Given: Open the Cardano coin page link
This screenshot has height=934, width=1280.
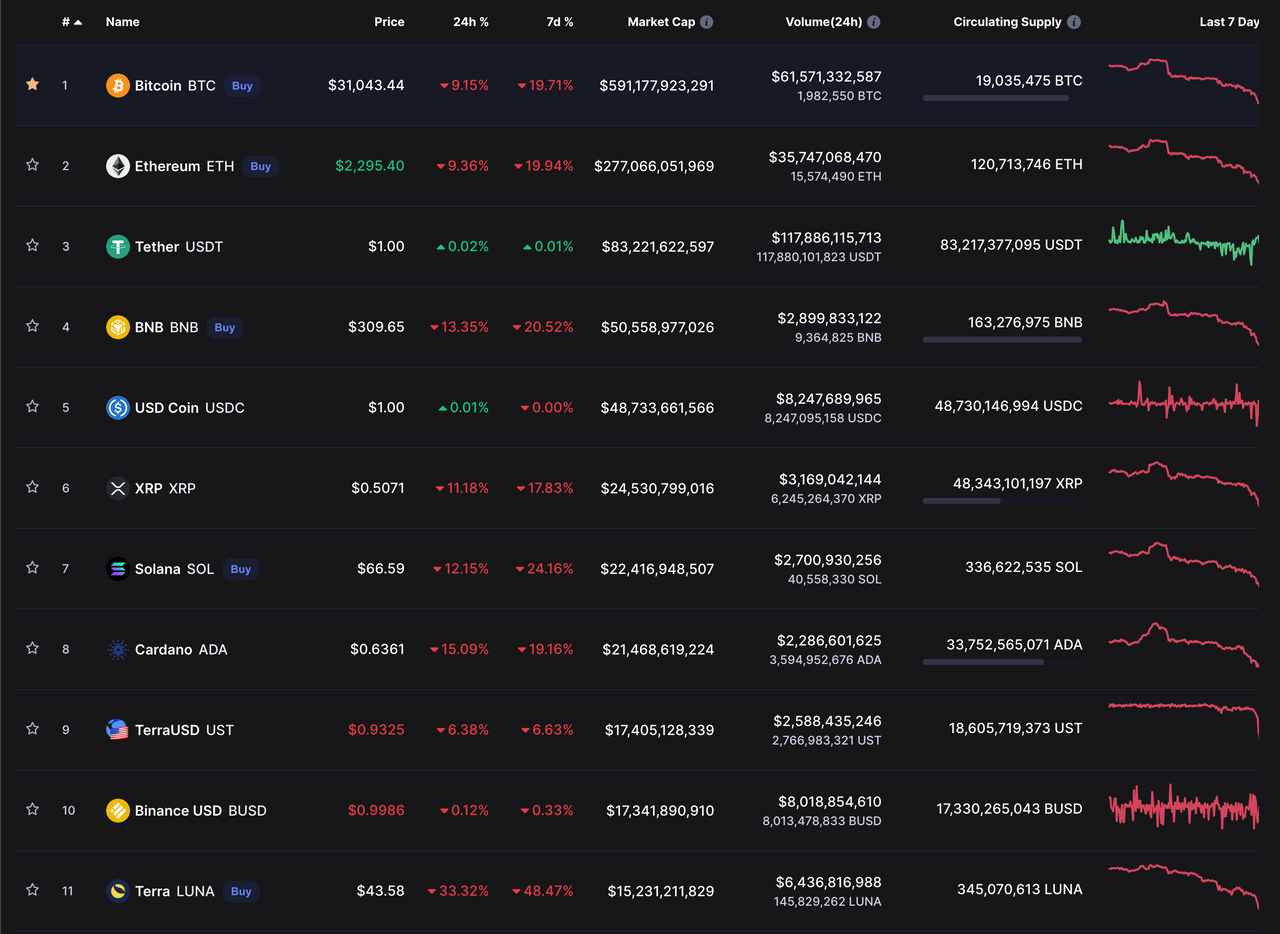Looking at the screenshot, I should (181, 650).
